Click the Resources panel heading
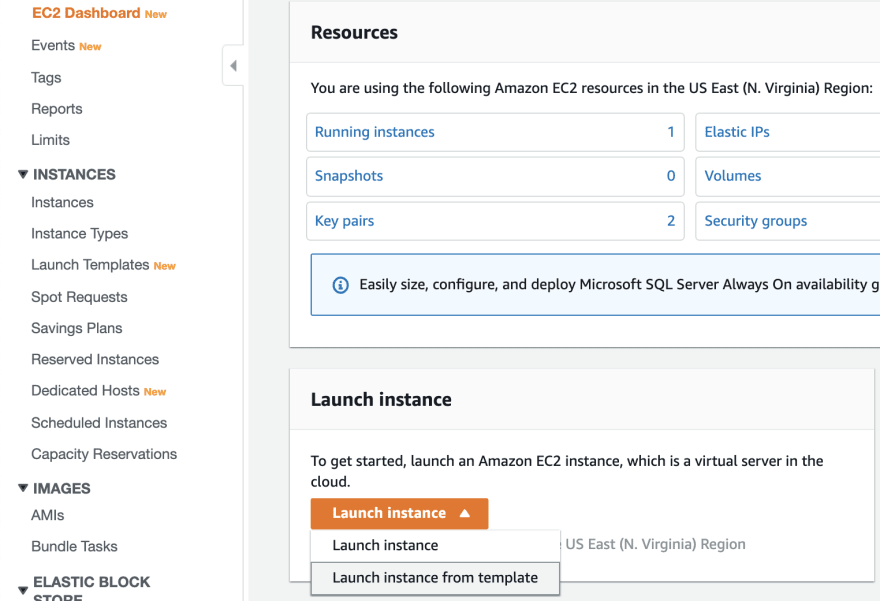The height and width of the screenshot is (601, 880). pos(354,33)
